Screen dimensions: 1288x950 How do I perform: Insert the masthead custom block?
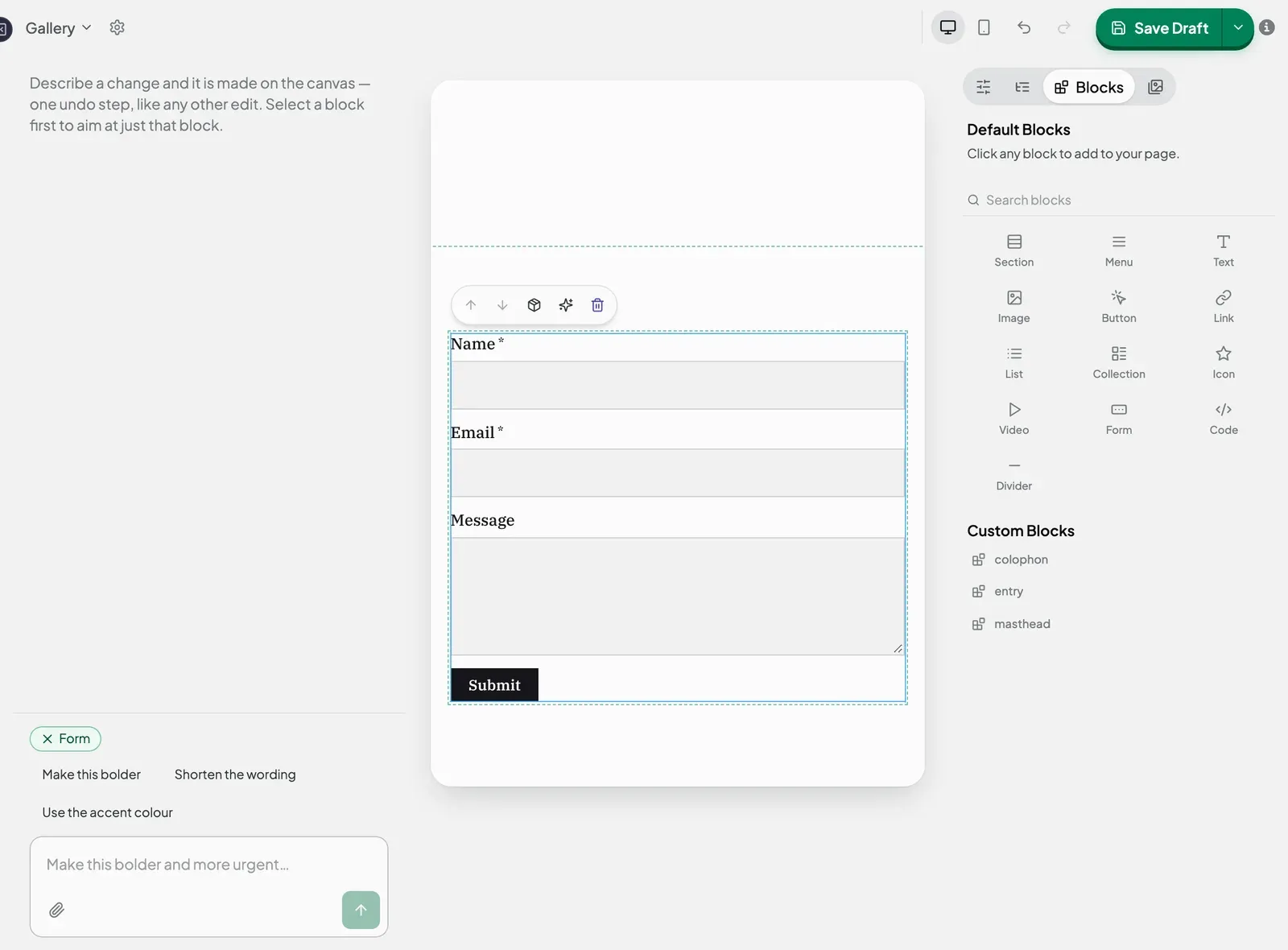click(1012, 624)
